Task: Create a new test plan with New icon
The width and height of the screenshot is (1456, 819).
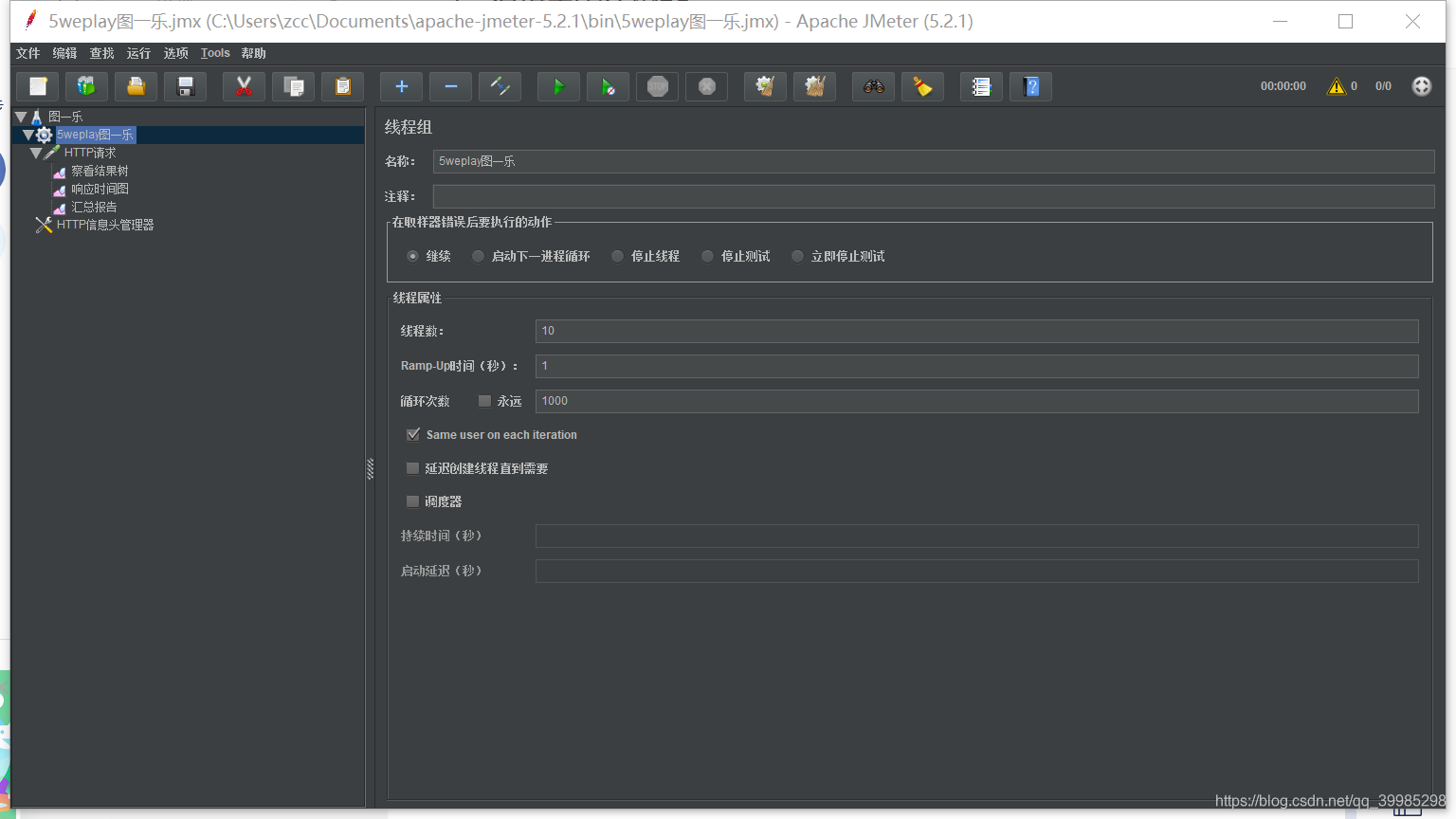Action: coord(38,86)
